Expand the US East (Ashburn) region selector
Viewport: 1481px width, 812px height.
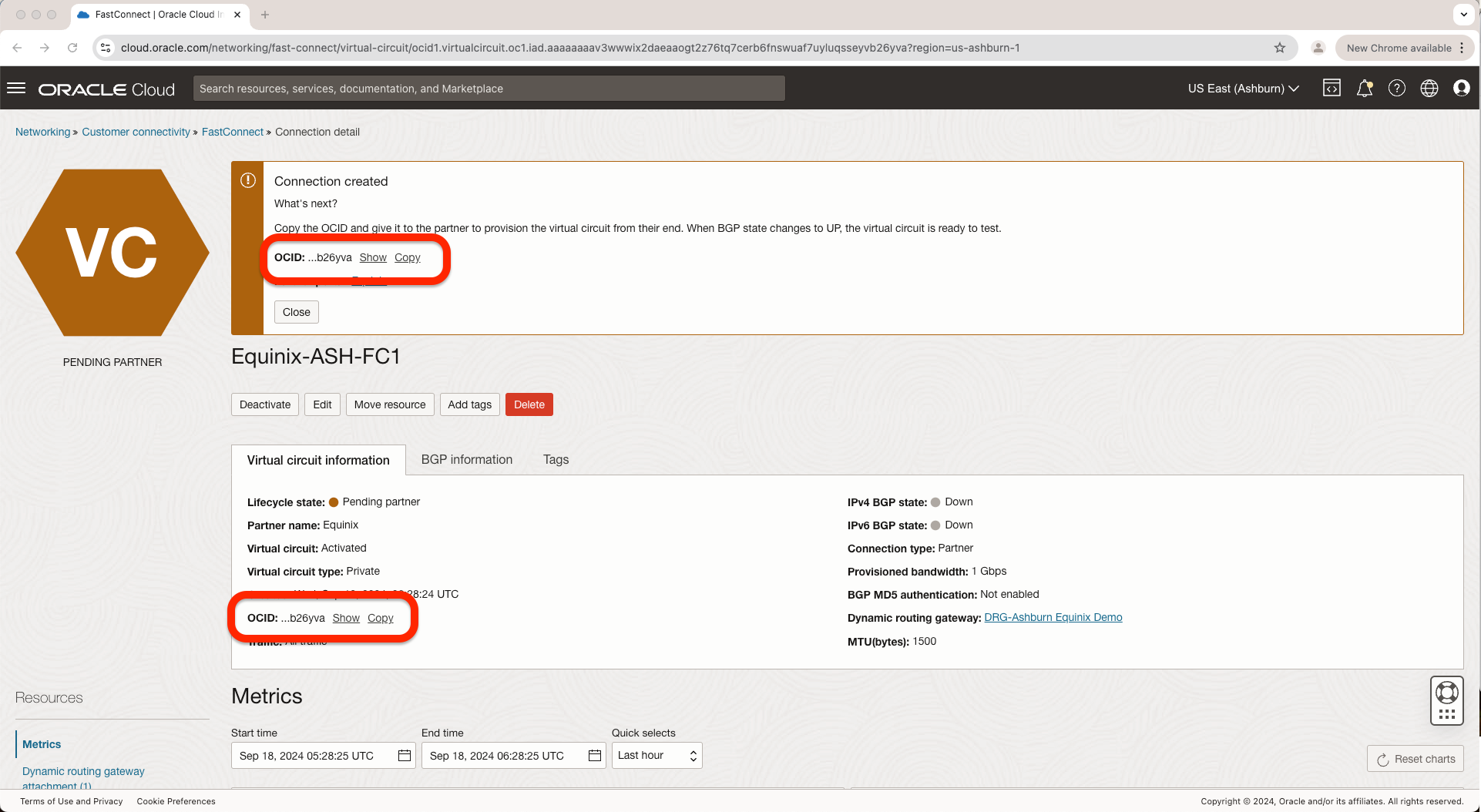(1244, 89)
